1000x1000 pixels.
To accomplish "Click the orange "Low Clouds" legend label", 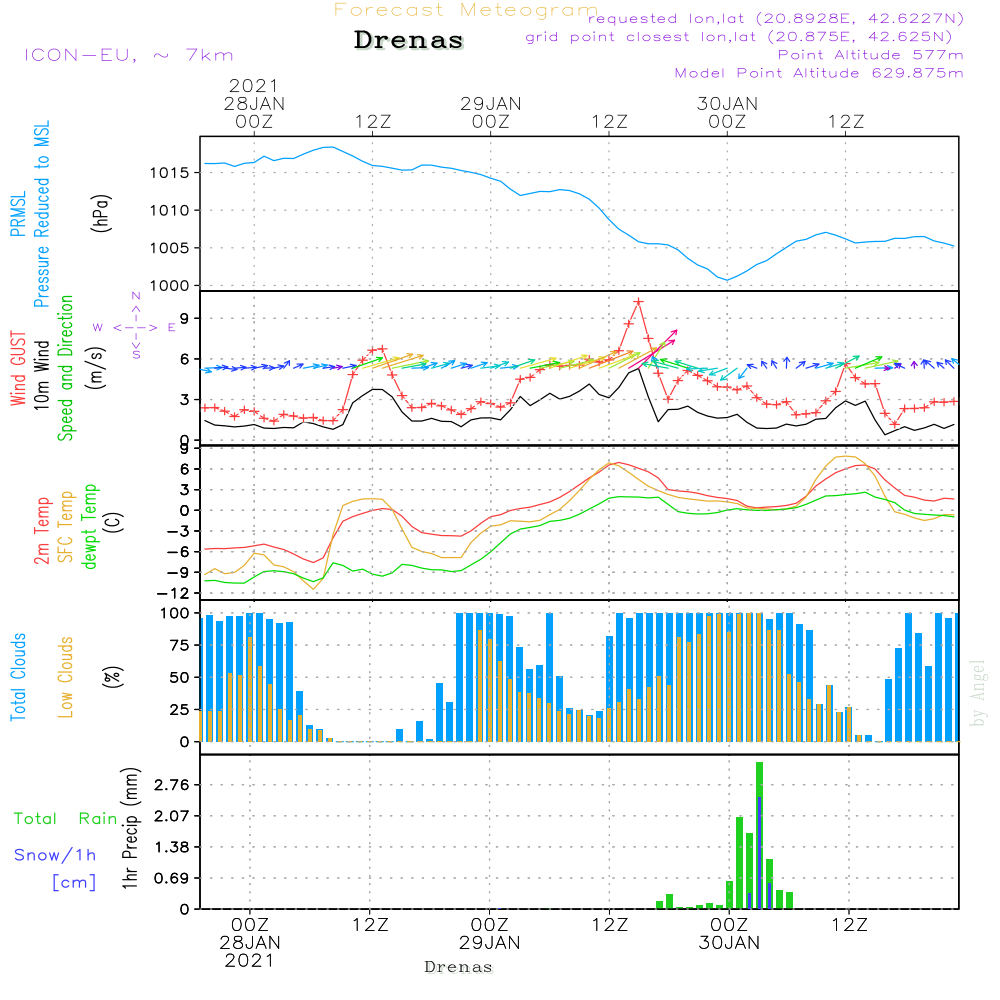I will pos(66,677).
